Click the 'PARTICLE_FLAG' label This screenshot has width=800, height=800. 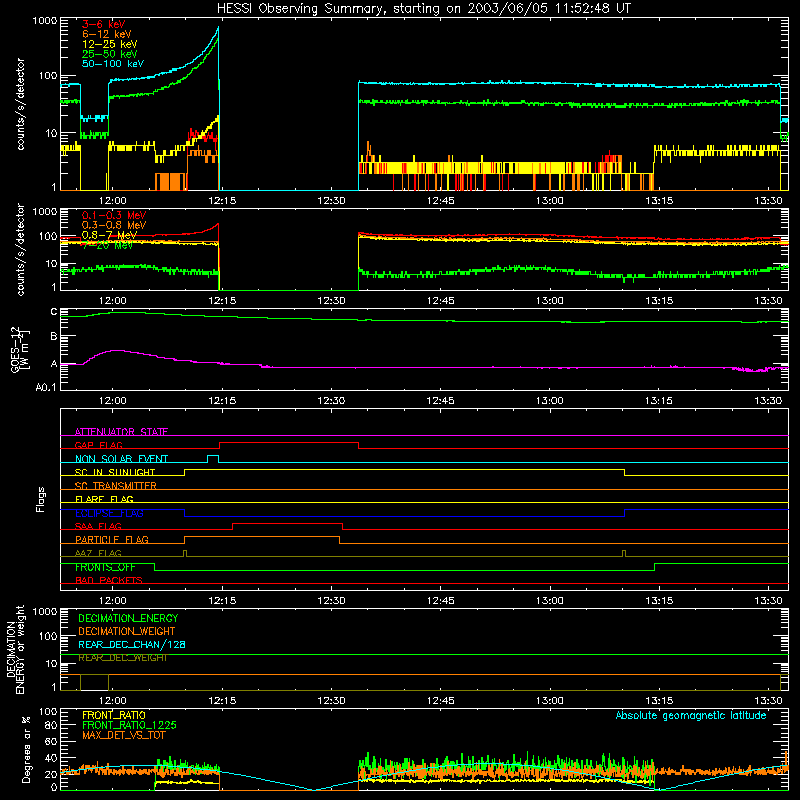click(112, 540)
